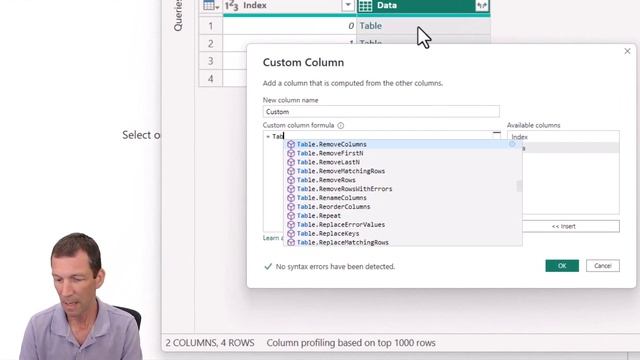
Task: Open the Index column filter dropdown
Action: point(348,5)
